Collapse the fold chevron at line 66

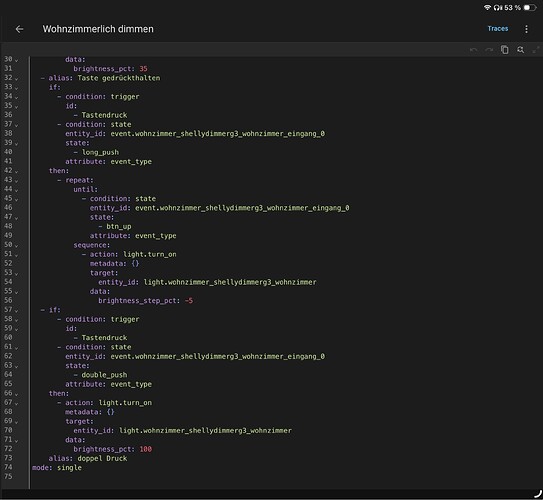point(16,394)
